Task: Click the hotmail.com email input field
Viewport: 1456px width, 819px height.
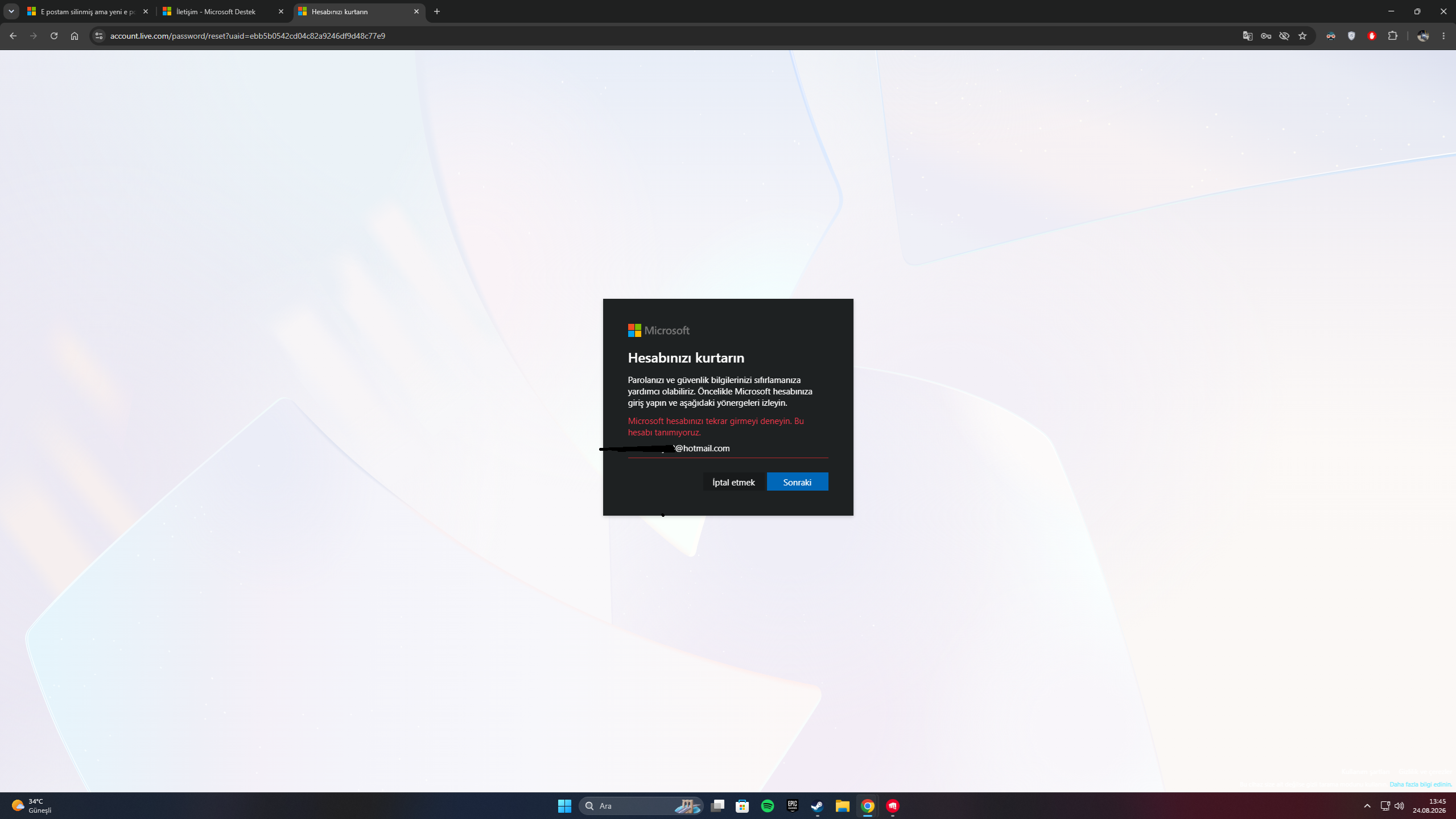Action: coord(728,448)
